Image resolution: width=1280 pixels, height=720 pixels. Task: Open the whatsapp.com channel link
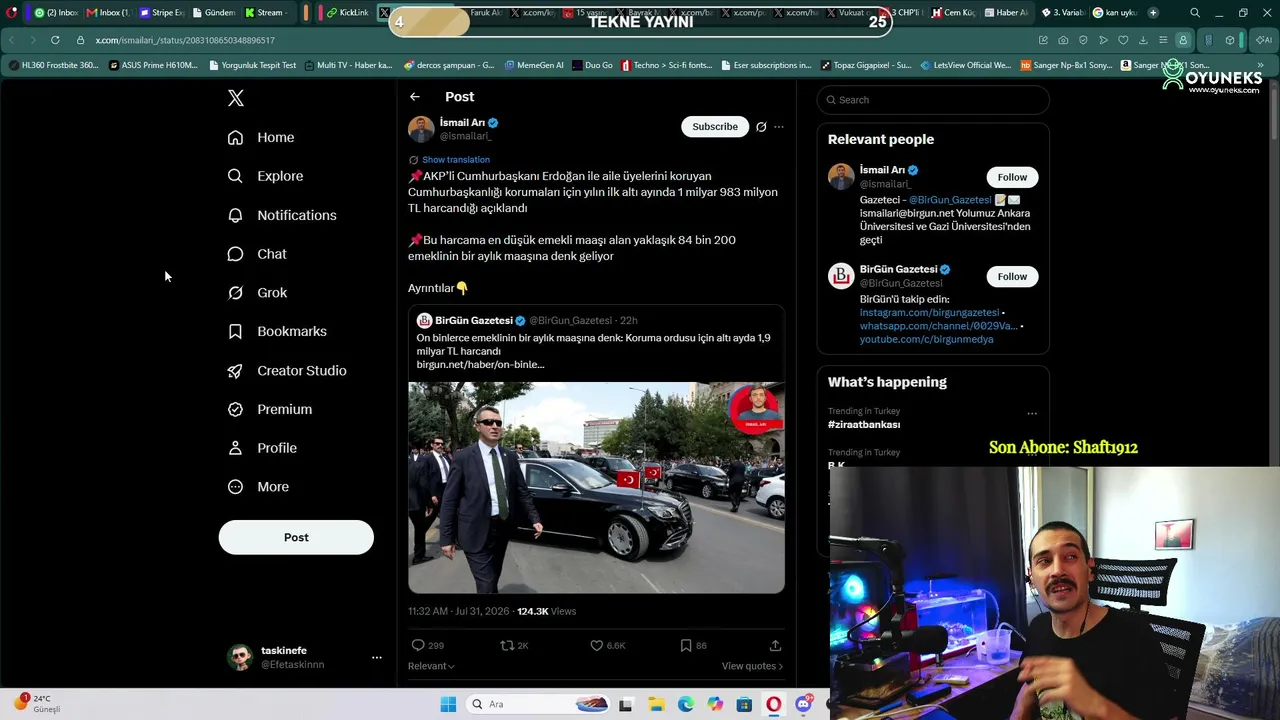pyautogui.click(x=938, y=326)
